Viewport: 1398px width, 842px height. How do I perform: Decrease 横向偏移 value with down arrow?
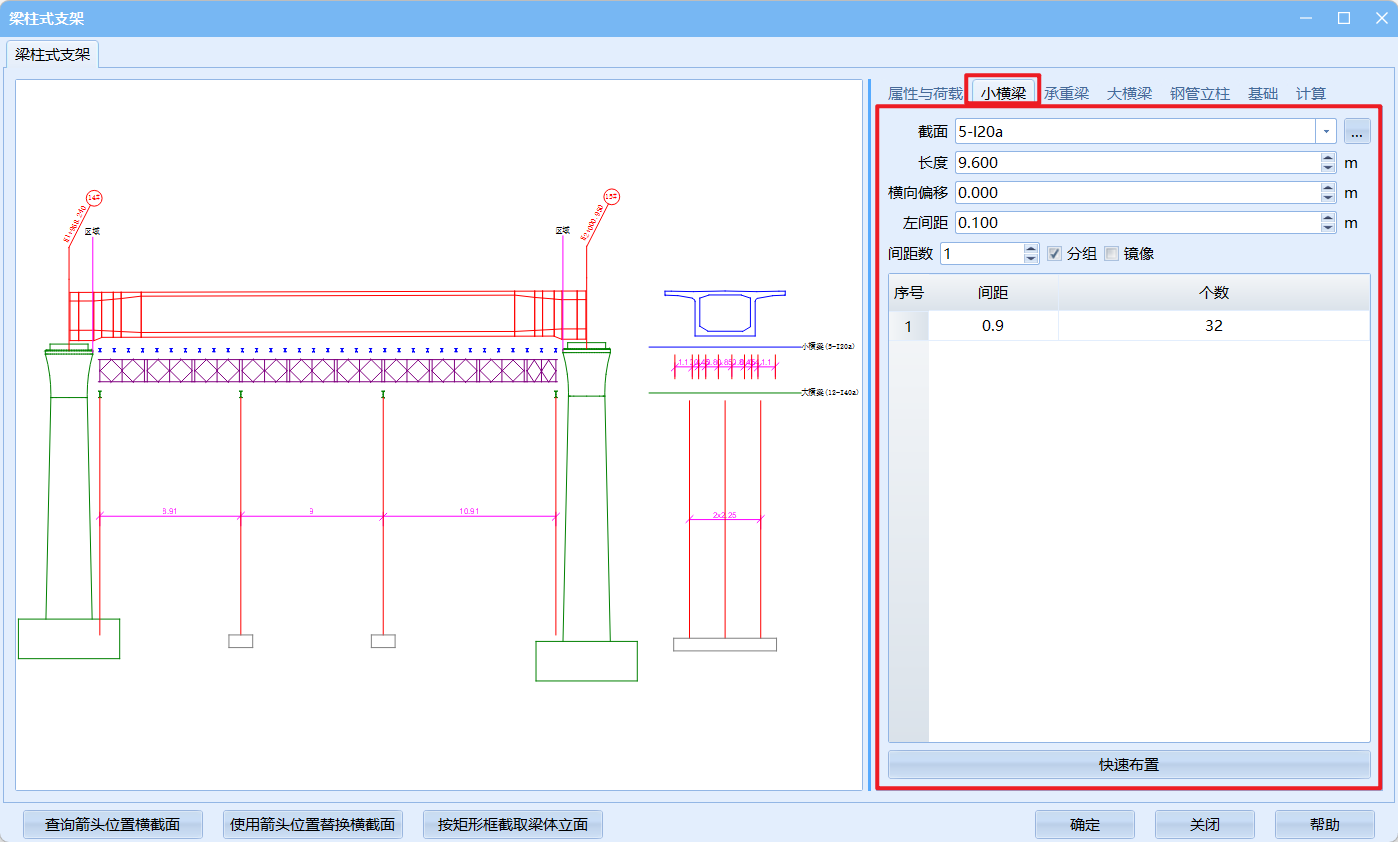1328,197
